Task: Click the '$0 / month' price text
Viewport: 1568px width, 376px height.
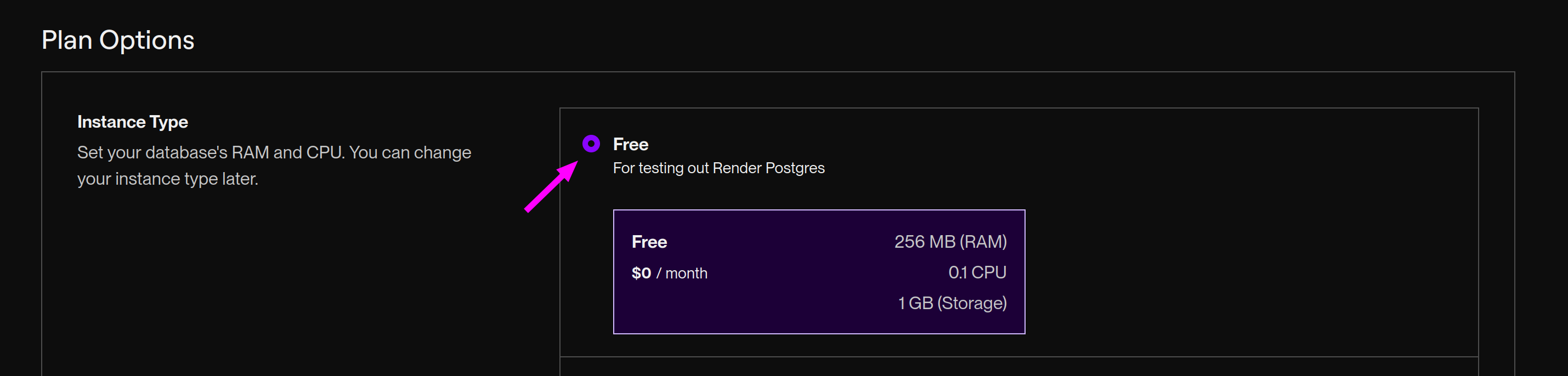Action: pos(670,273)
